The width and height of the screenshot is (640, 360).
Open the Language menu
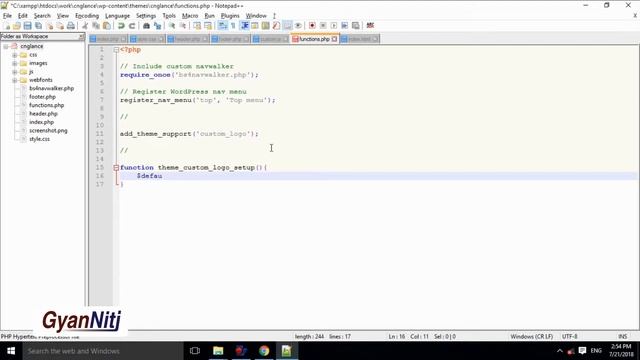(117, 16)
